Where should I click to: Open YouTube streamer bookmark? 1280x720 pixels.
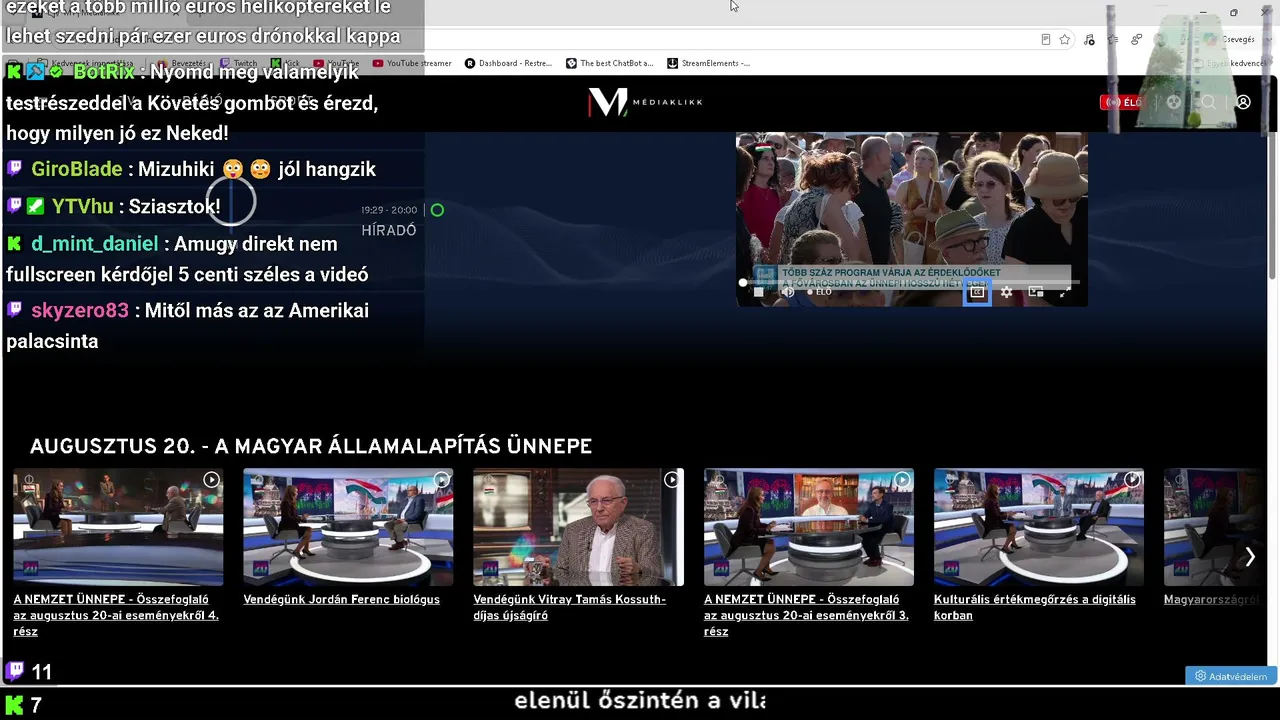tap(412, 63)
